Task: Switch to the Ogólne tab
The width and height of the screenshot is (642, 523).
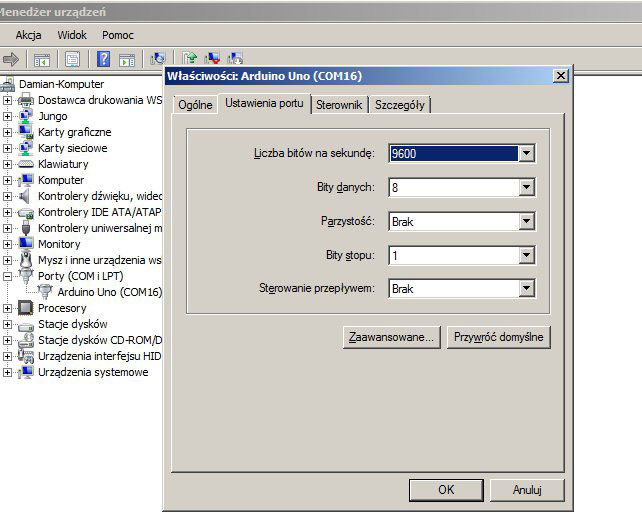Action: [195, 105]
